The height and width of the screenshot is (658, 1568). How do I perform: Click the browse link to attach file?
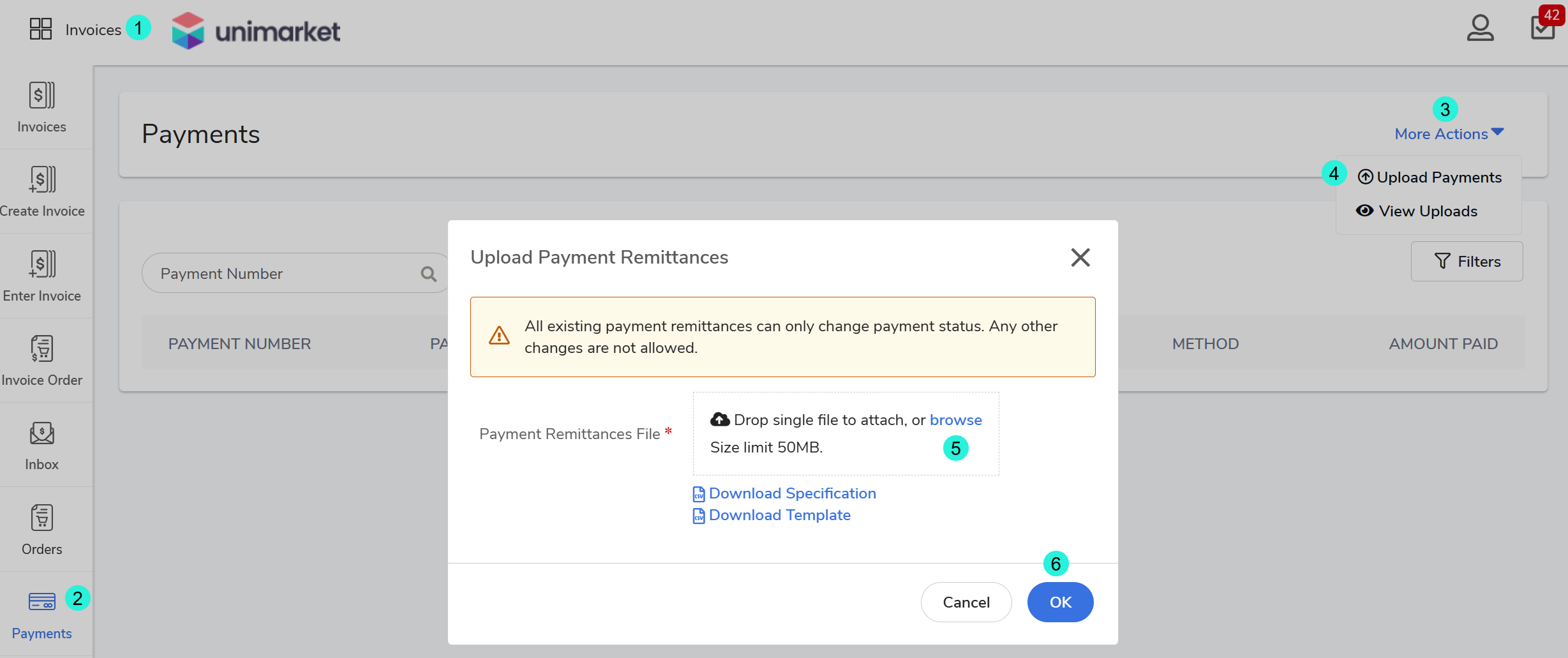point(955,420)
